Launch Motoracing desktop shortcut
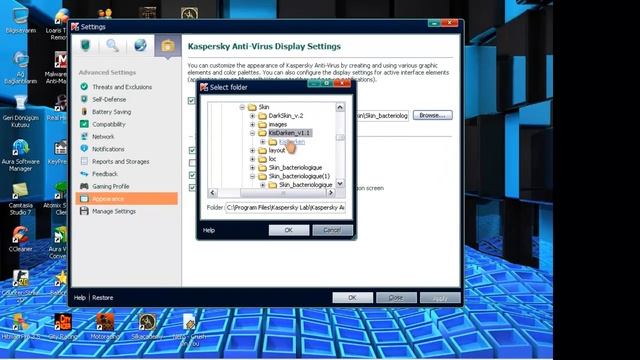Screen dimensions: 640x360 click(105, 327)
